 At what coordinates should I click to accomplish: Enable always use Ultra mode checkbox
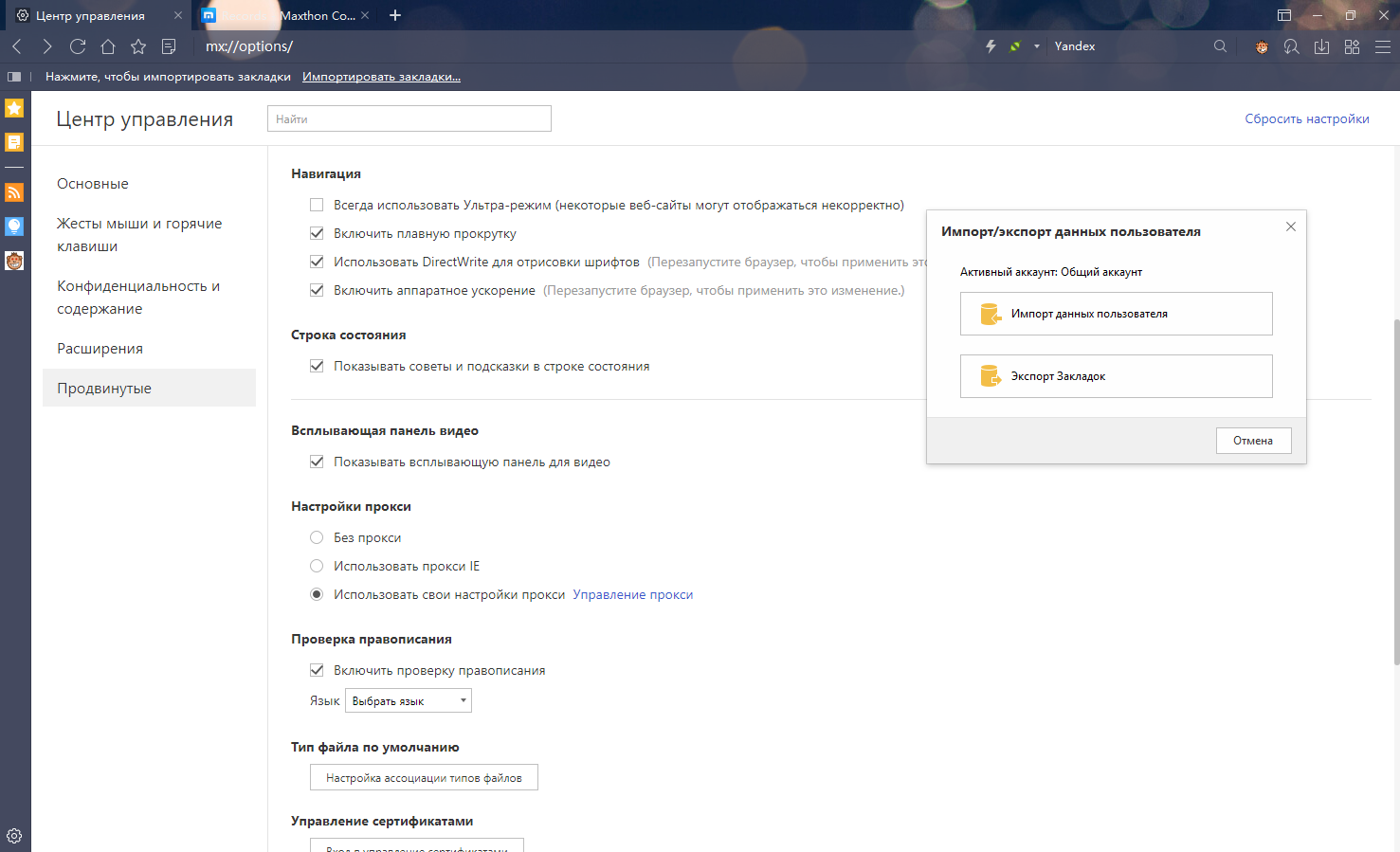[317, 205]
